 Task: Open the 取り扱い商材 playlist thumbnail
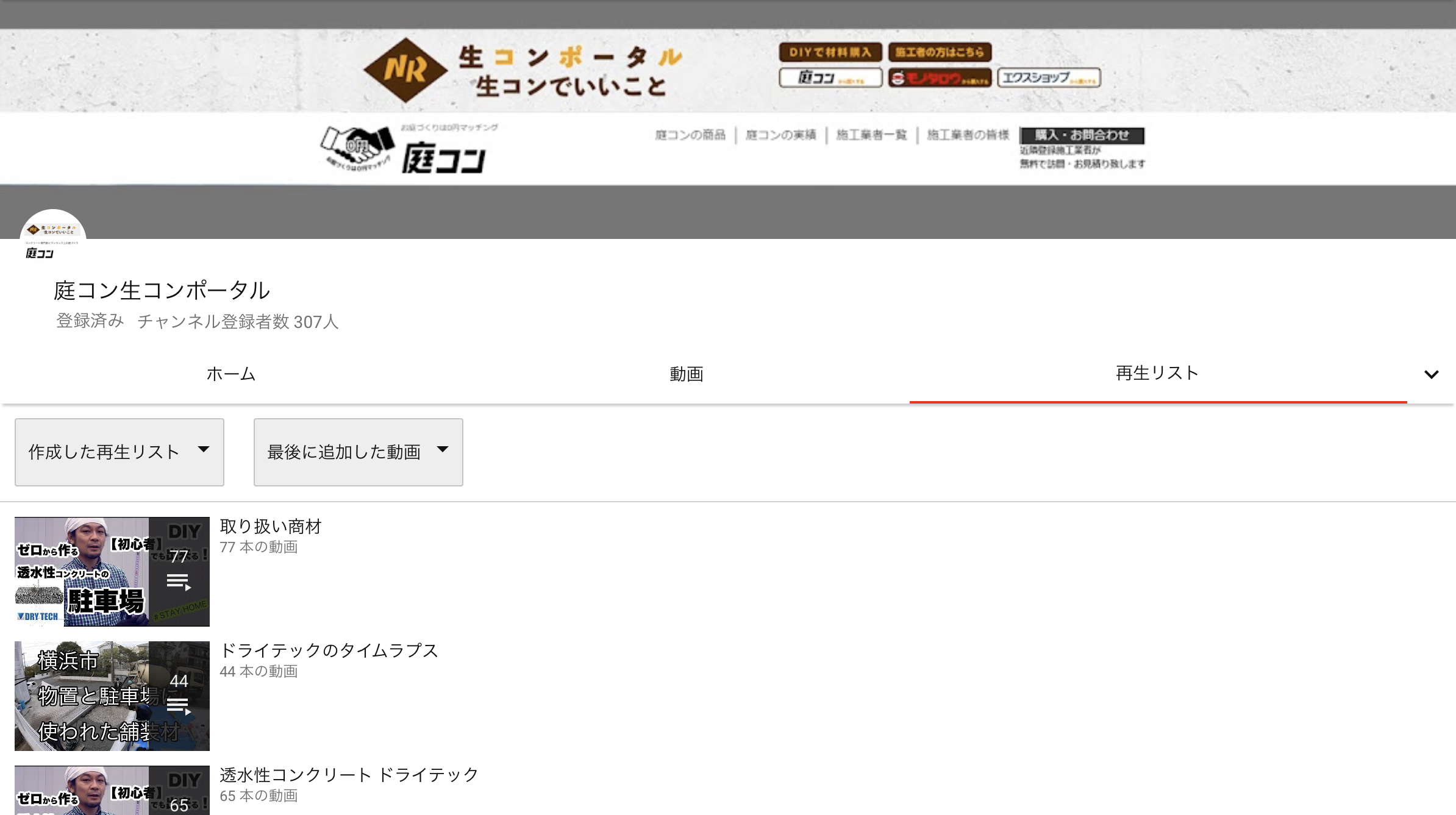coord(112,571)
